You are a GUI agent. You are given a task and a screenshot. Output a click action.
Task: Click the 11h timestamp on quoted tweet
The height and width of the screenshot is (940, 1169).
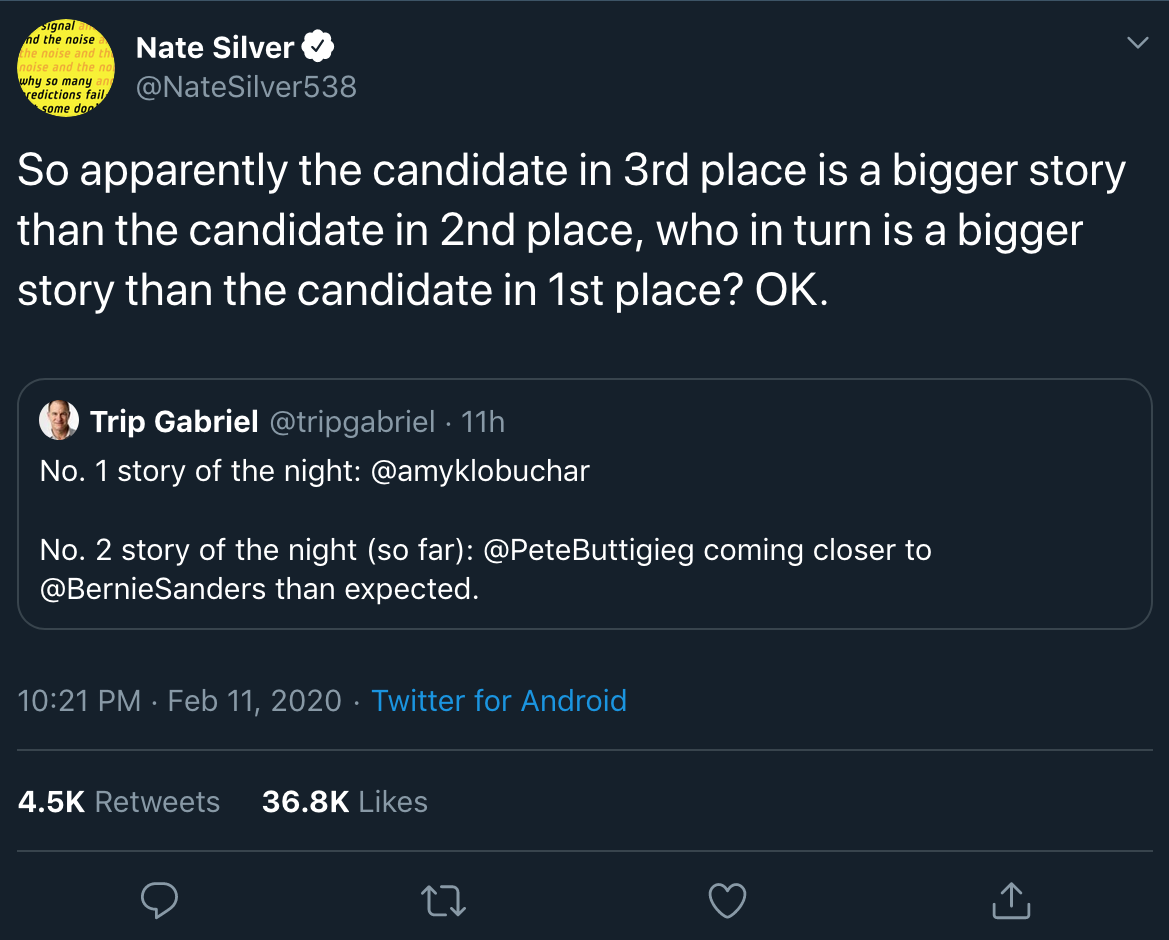coord(483,422)
